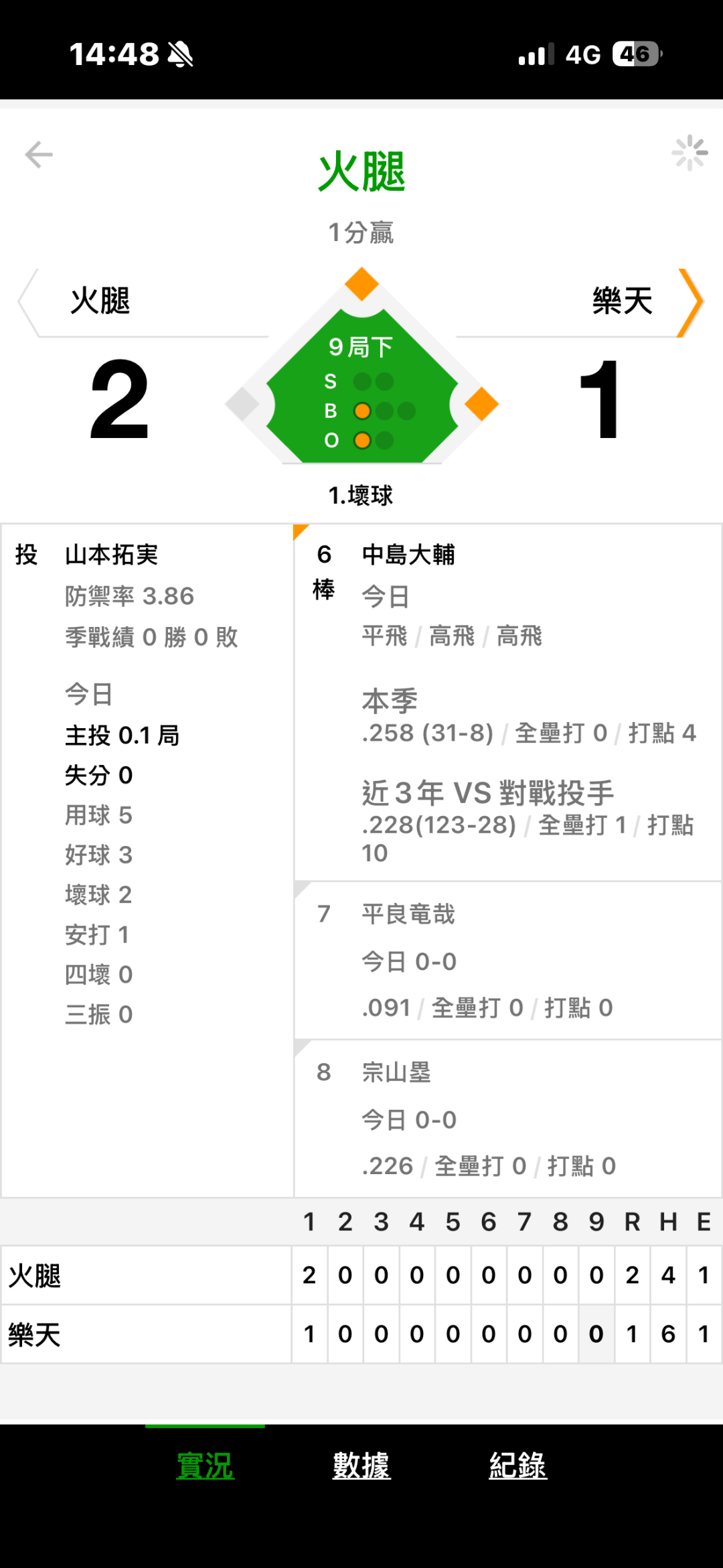The image size is (723, 1568).
Task: Tap the orange second base diamond
Action: click(x=362, y=284)
